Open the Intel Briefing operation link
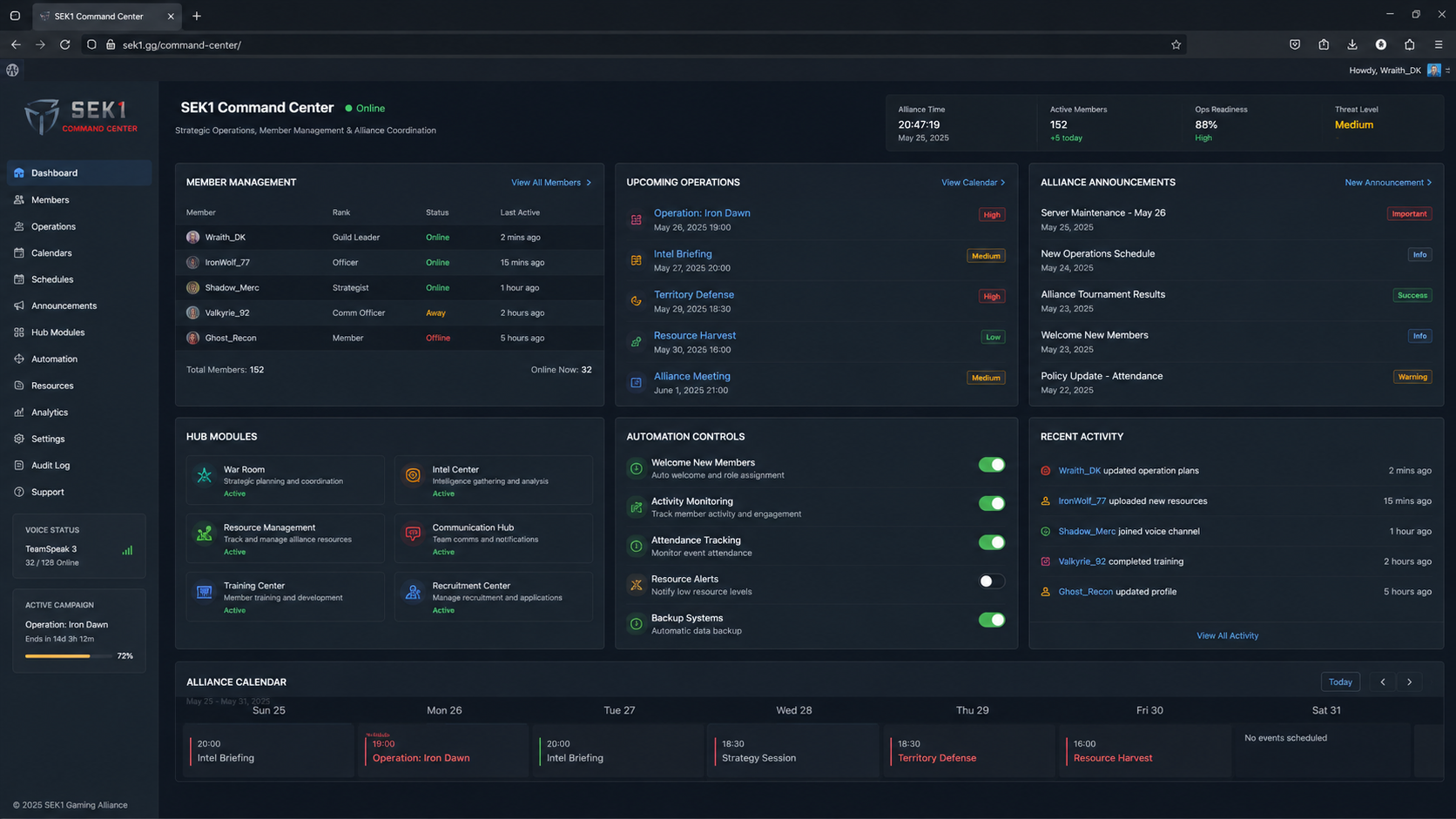Viewport: 1456px width, 819px height. click(683, 254)
